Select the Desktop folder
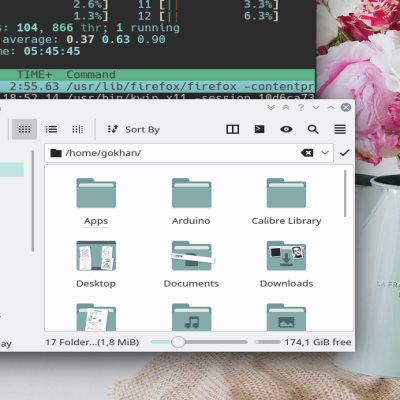This screenshot has height=400, width=400. tap(96, 264)
